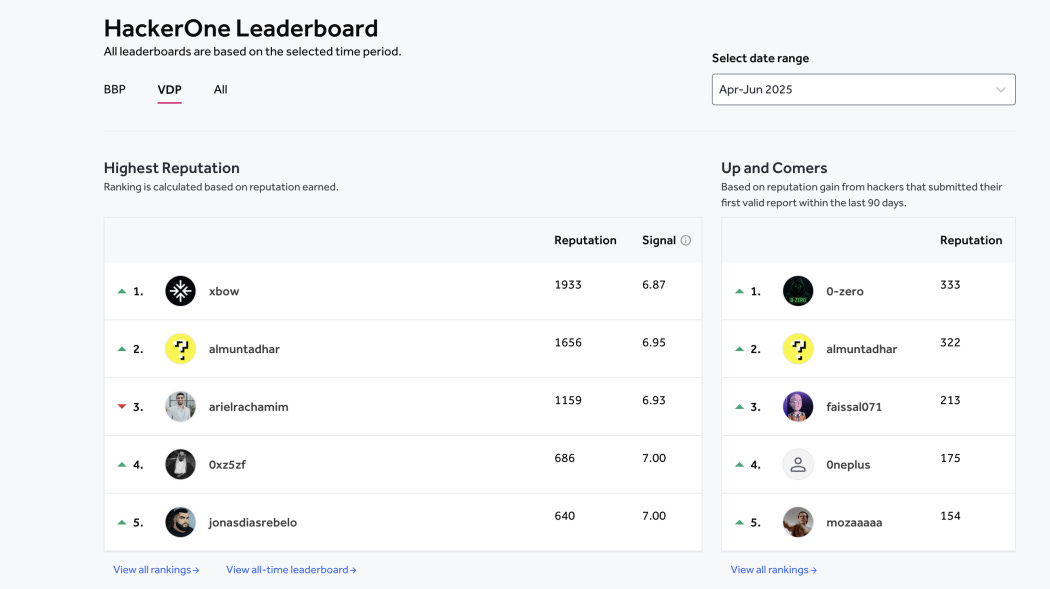Screen dimensions: 1050x589
Task: Select 0xz5zf's avatar photo
Action: (x=180, y=464)
